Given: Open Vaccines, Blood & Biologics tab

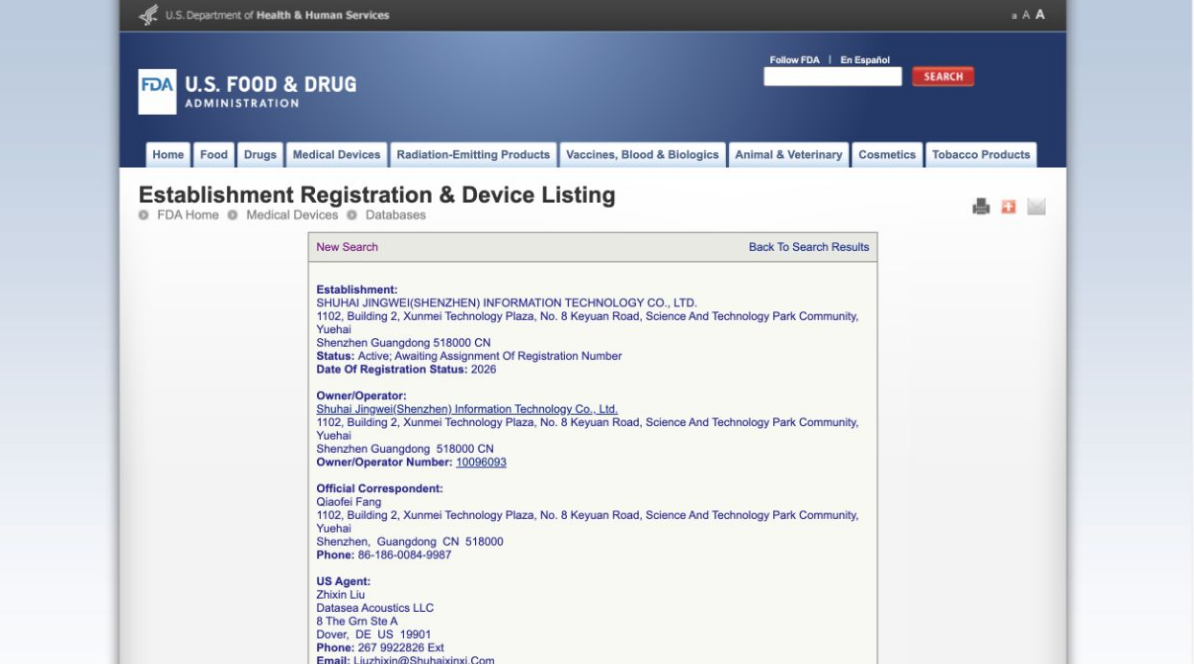Looking at the screenshot, I should click(x=642, y=155).
